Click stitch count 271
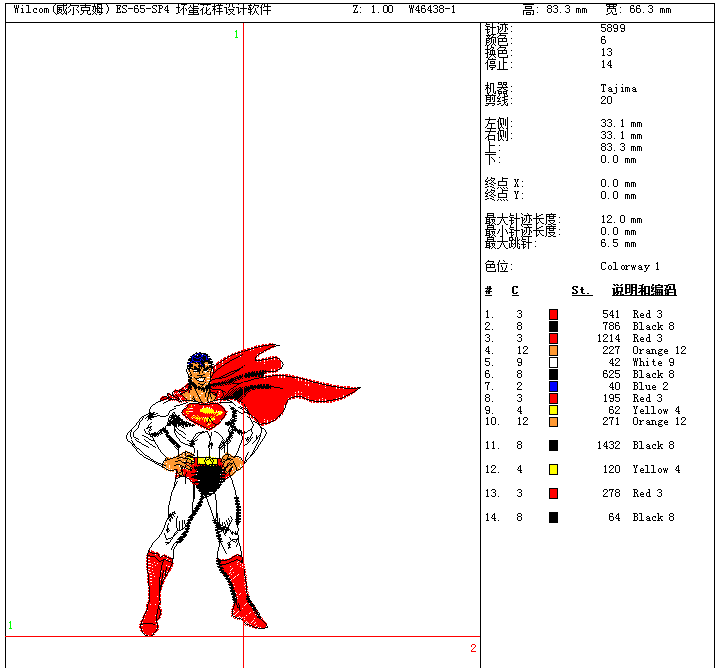This screenshot has width=717, height=668. (x=611, y=422)
